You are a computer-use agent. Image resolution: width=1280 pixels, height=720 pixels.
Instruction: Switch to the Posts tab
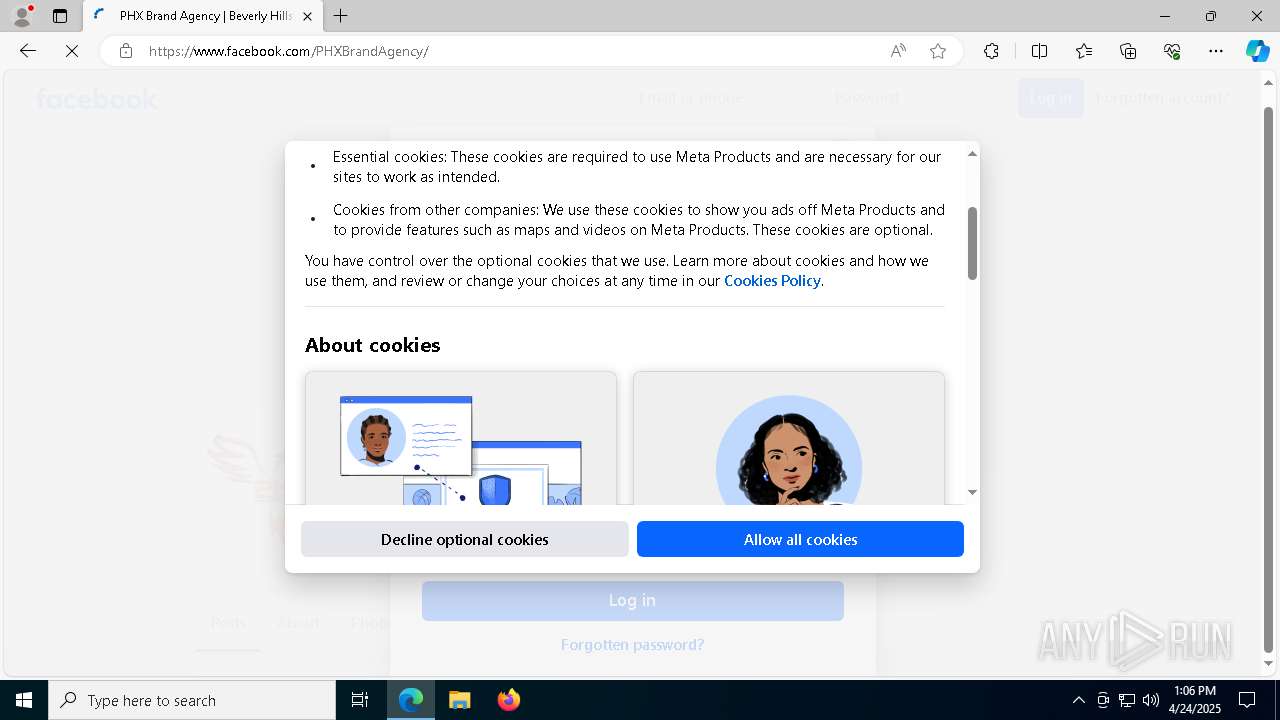[228, 623]
